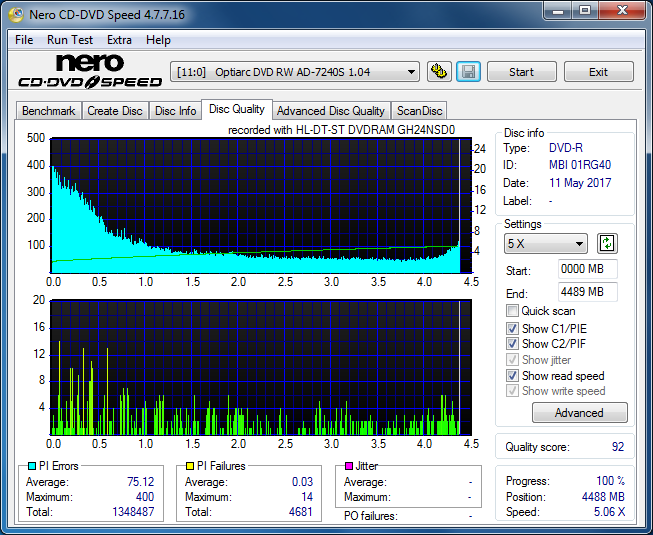Open the File menu
Viewport: 653px width, 535px height.
[x=24, y=40]
